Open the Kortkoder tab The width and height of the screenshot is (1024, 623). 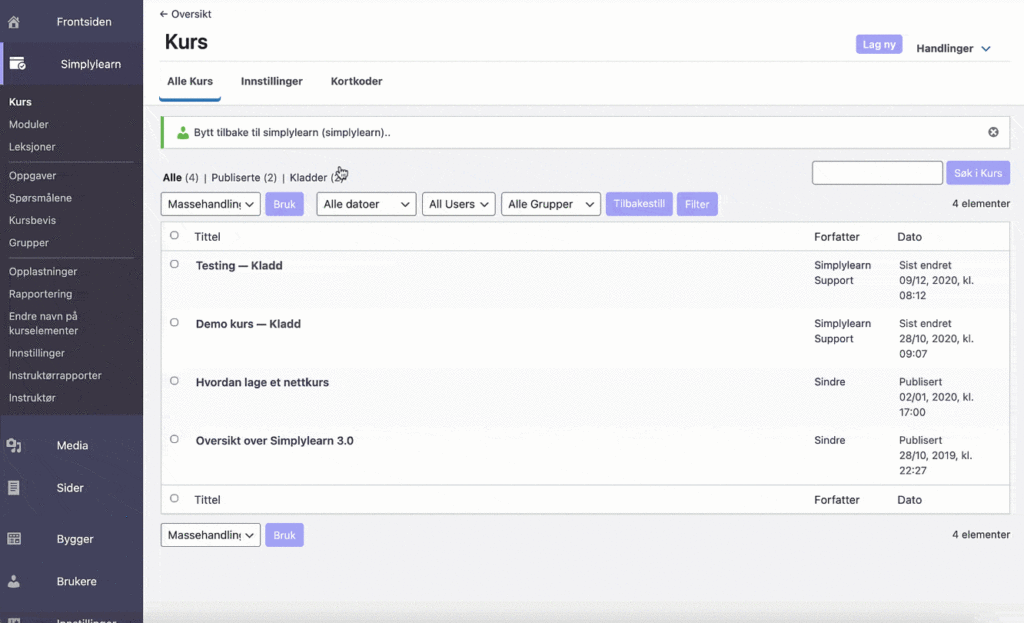[x=356, y=81]
